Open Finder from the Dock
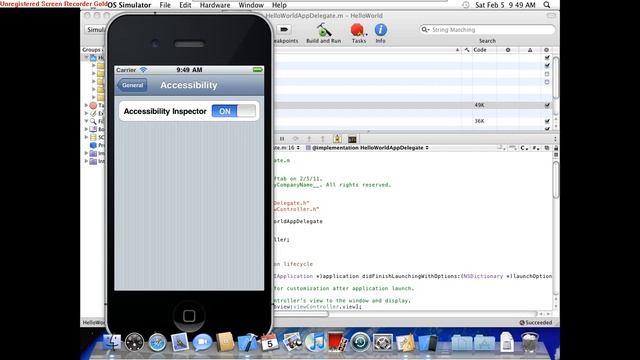This screenshot has height=360, width=640. pyautogui.click(x=112, y=342)
